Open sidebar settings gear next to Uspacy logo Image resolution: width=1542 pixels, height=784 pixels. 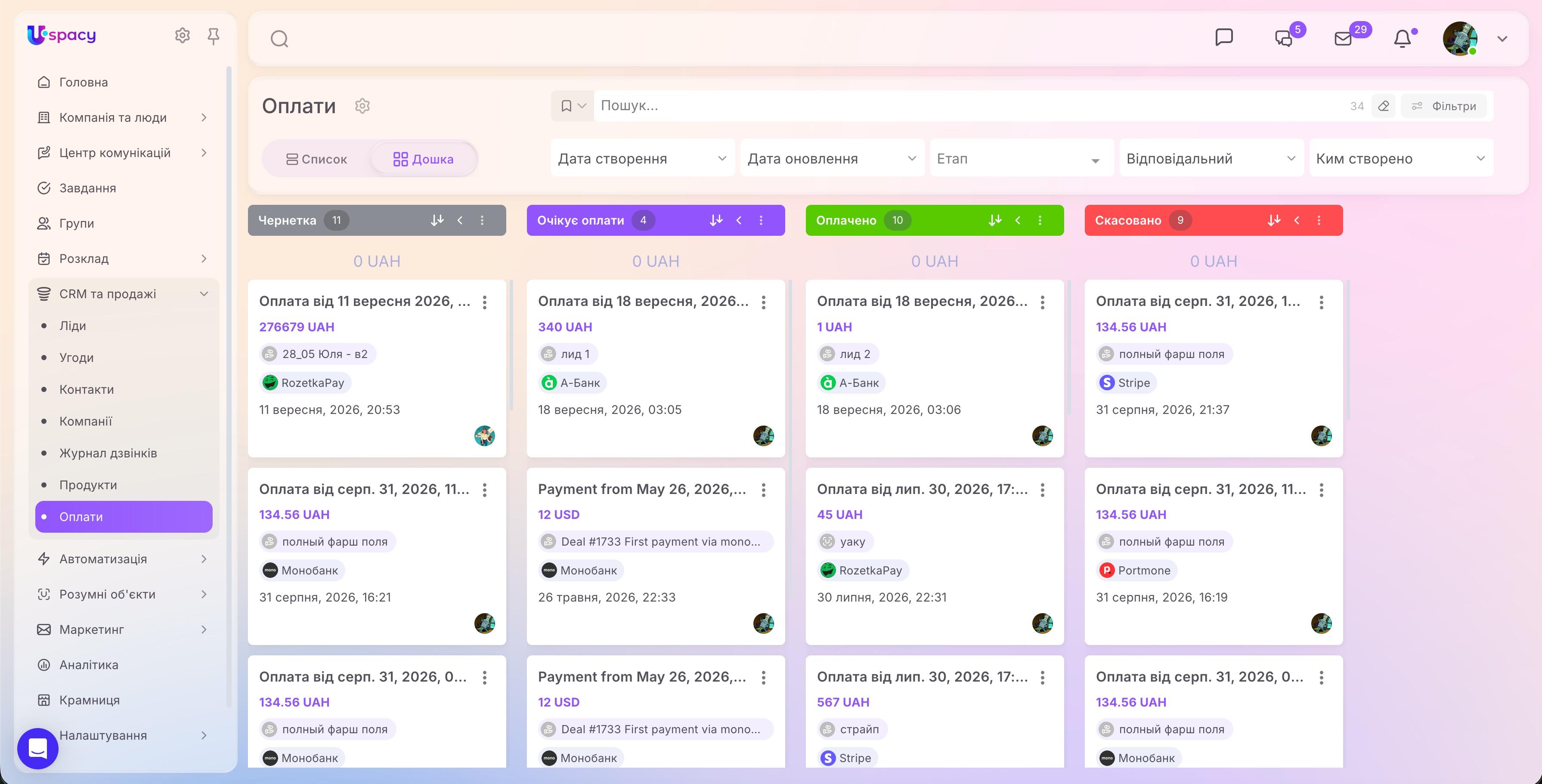pyautogui.click(x=182, y=36)
